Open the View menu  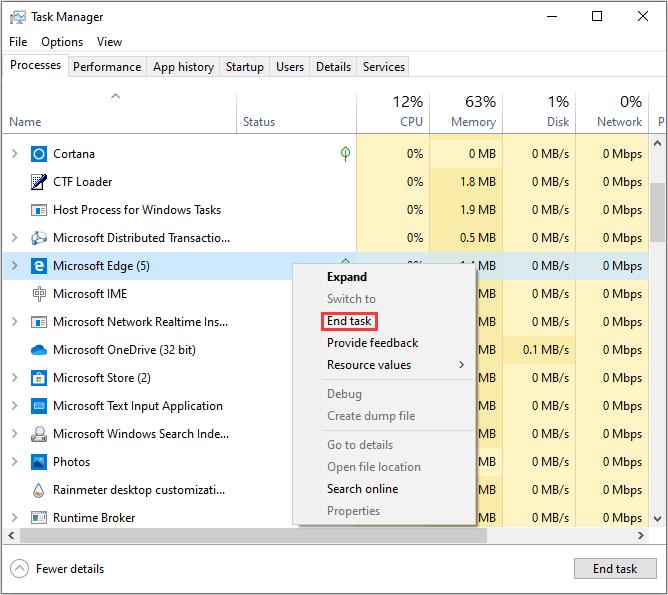[109, 42]
